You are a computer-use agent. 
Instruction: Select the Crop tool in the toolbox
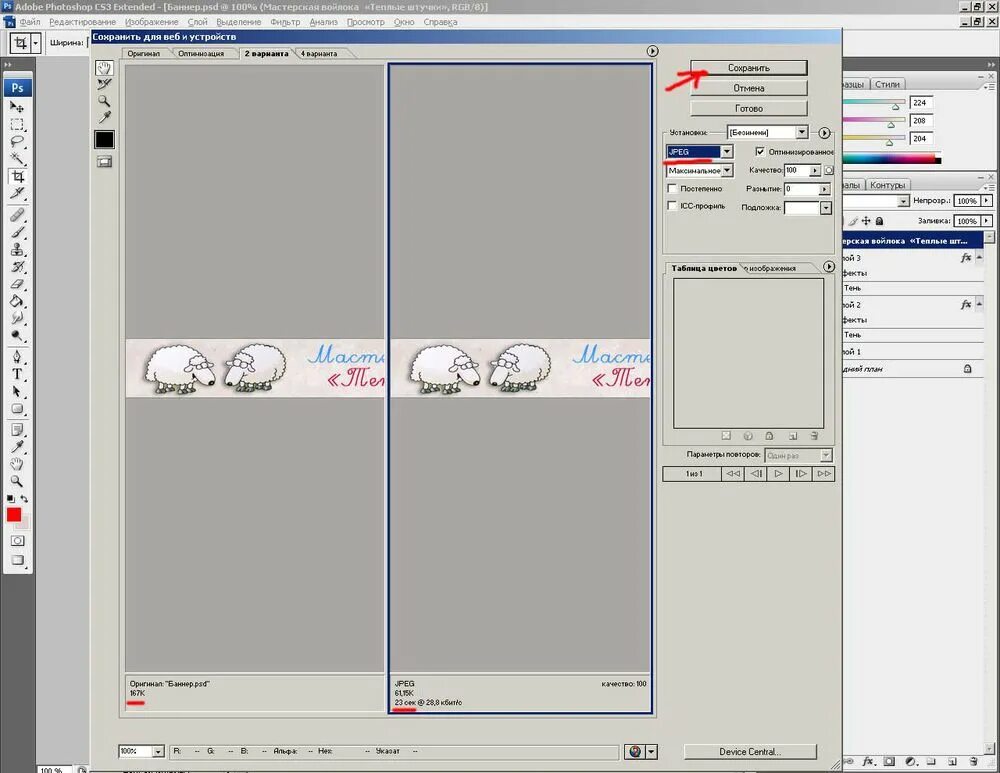(x=17, y=177)
